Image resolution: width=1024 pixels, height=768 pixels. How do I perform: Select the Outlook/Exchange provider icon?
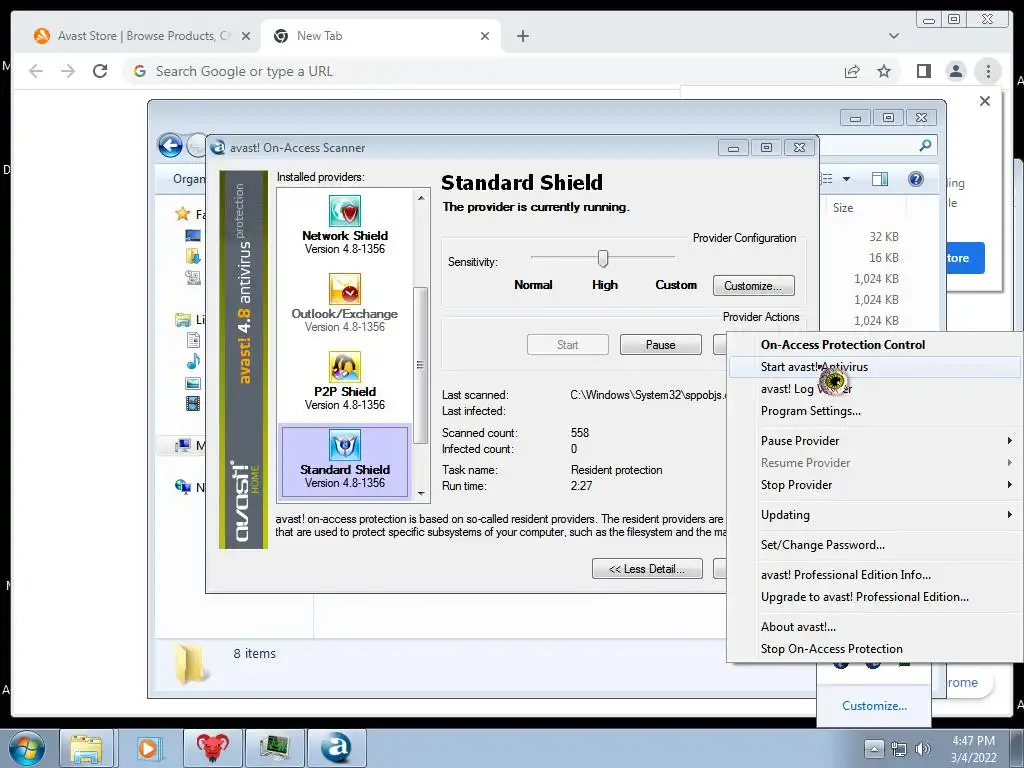344,289
